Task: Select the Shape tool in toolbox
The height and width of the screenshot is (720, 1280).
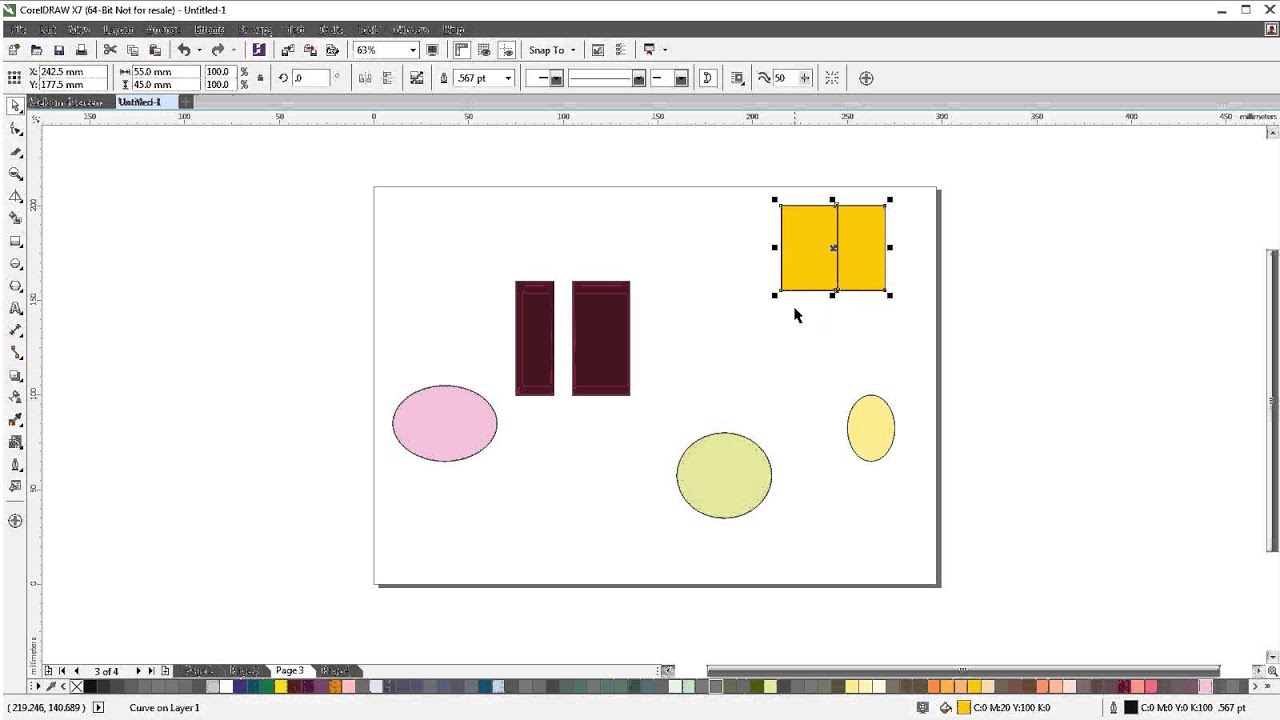Action: (15, 129)
